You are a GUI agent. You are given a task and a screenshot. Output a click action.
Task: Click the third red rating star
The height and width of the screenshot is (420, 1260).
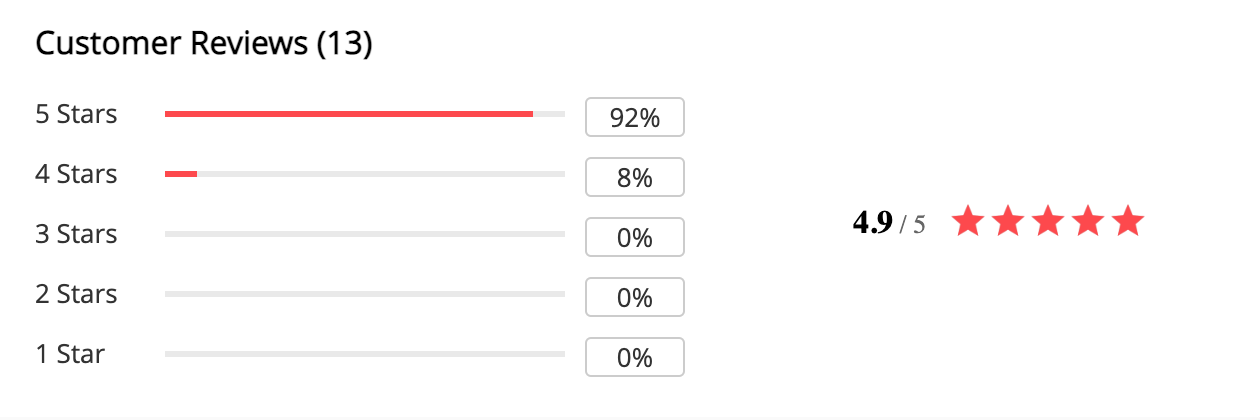[1048, 221]
